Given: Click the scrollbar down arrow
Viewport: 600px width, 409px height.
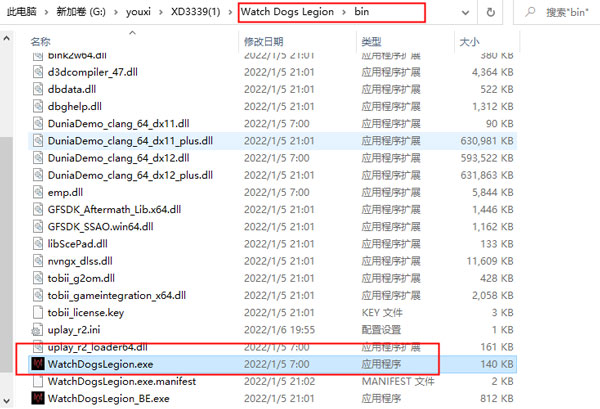Looking at the screenshot, I should click(x=7, y=401).
